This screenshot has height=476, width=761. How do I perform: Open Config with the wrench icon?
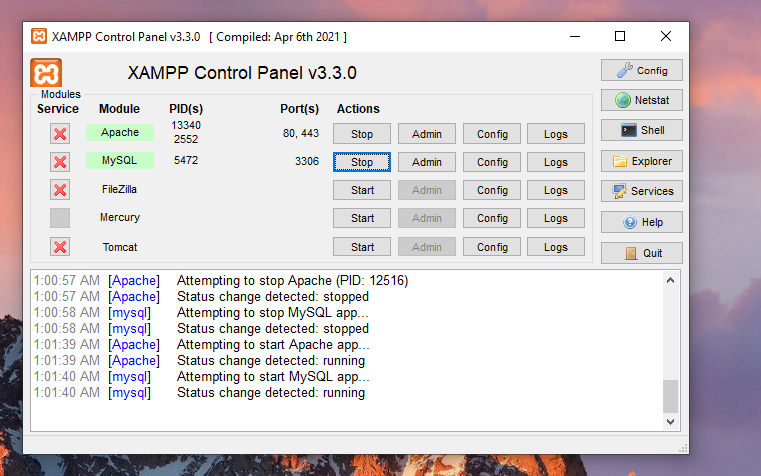point(642,70)
